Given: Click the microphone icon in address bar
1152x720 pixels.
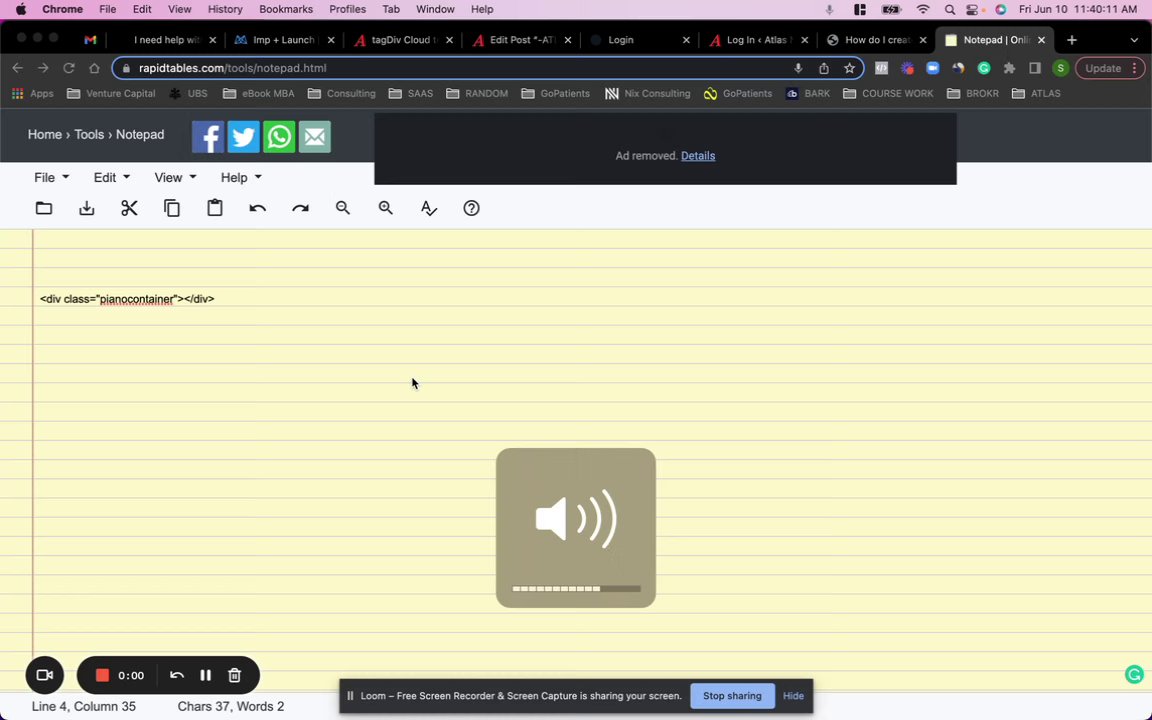Looking at the screenshot, I should click(x=798, y=68).
